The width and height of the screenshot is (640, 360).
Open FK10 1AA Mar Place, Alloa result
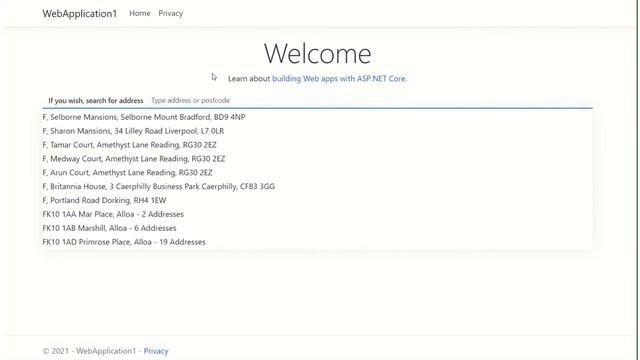[x=317, y=214]
